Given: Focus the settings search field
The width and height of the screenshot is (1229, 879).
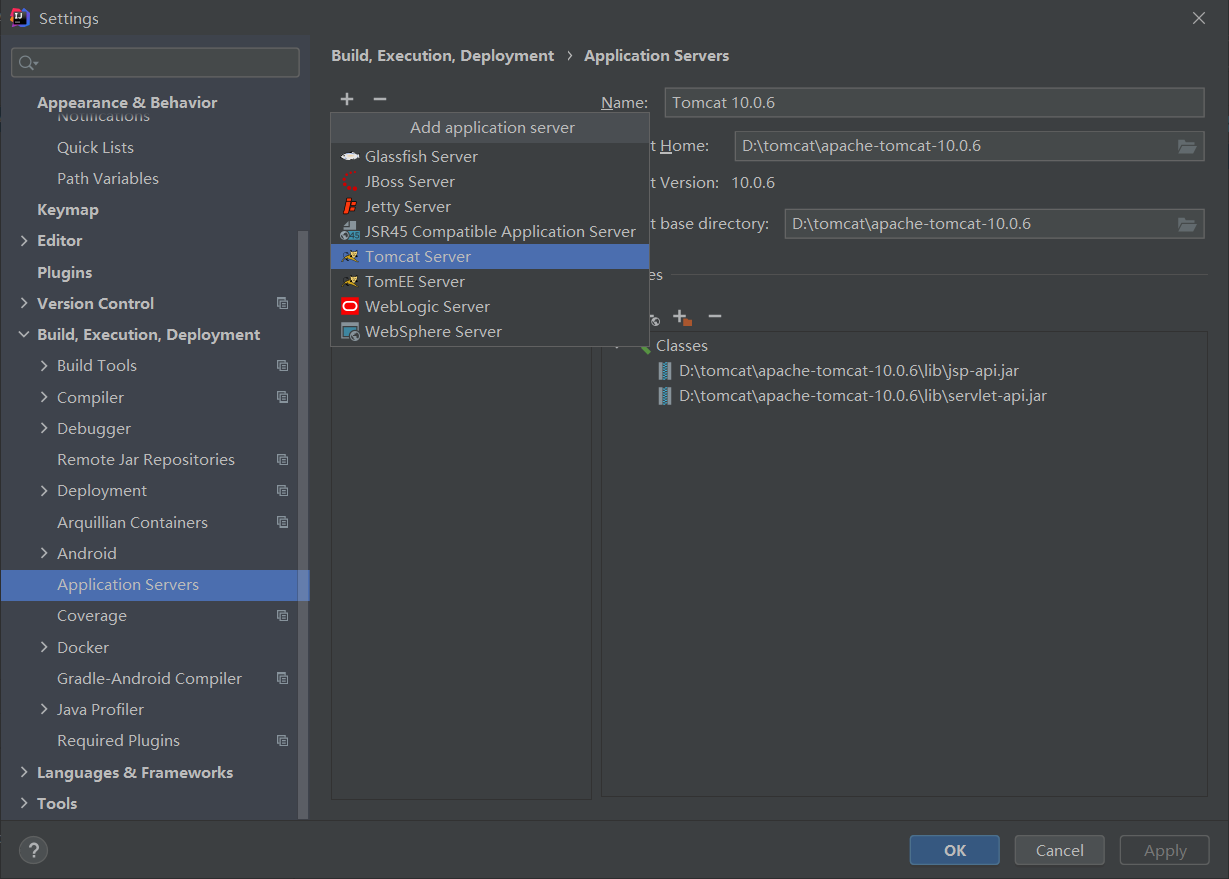Looking at the screenshot, I should (155, 63).
